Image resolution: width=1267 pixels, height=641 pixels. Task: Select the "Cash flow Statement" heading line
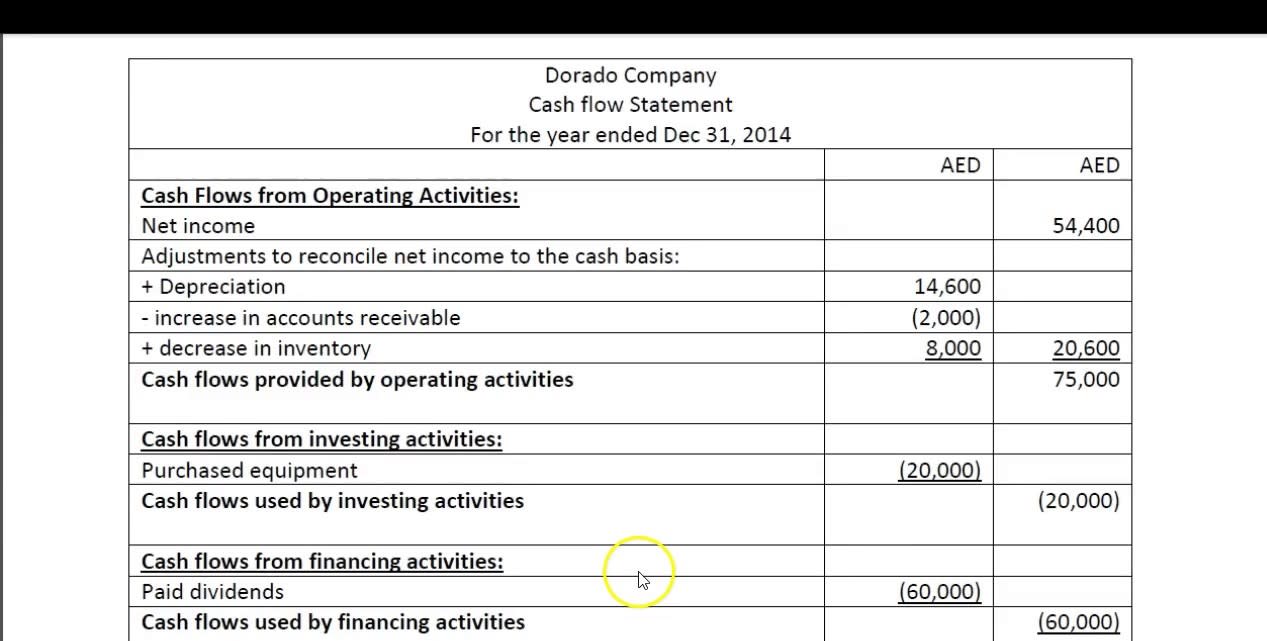(x=630, y=104)
